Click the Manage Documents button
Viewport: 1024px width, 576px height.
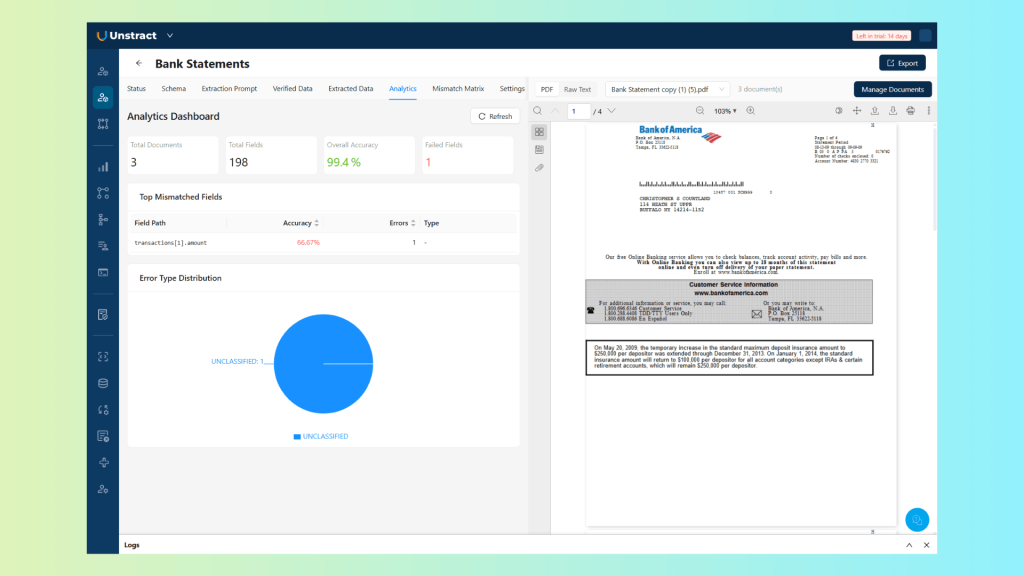892,90
